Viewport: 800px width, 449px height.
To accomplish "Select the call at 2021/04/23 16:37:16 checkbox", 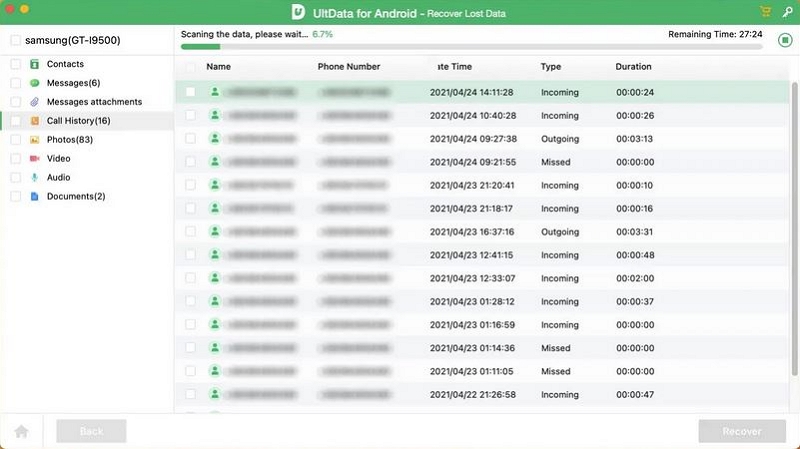I will [190, 232].
